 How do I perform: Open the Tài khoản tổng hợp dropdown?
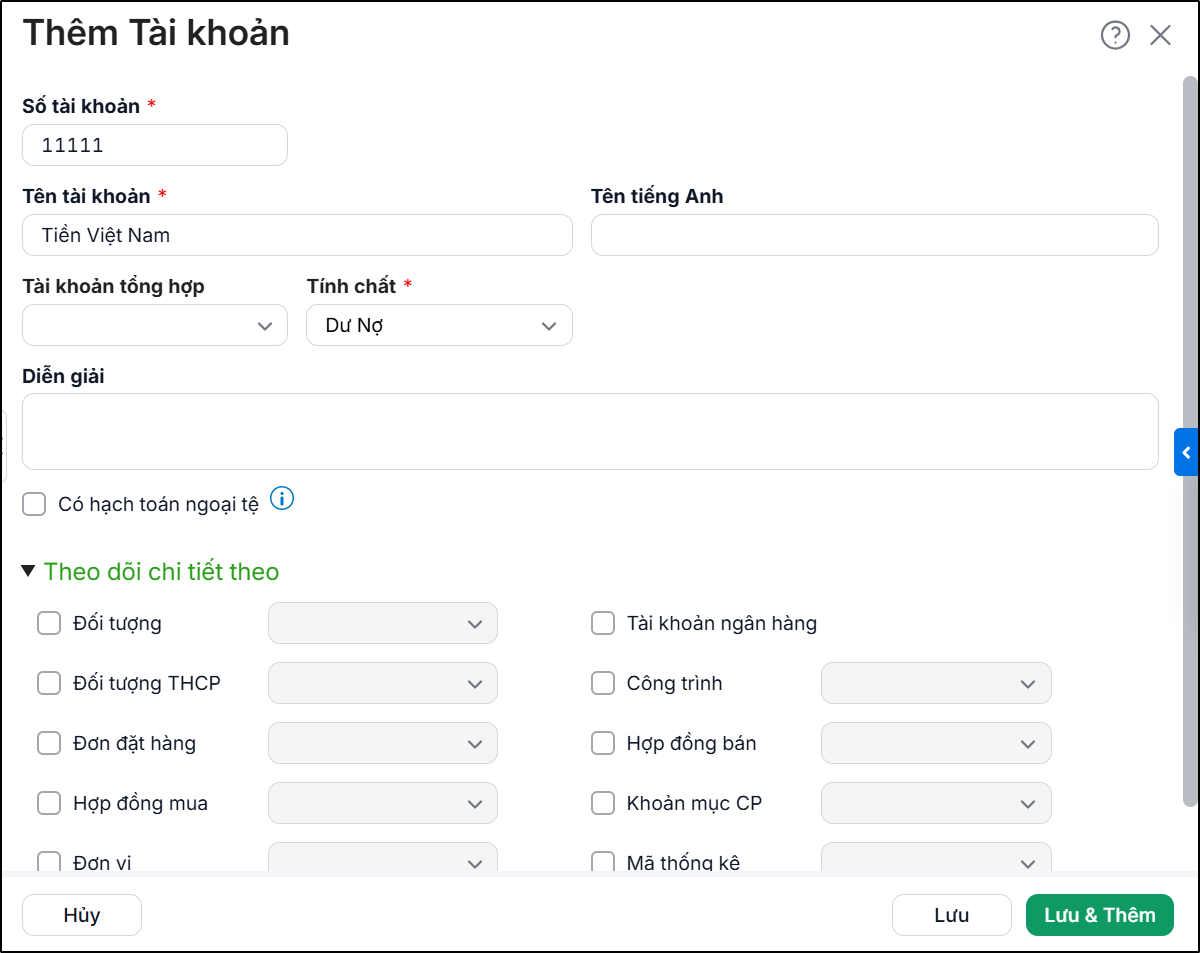point(155,325)
